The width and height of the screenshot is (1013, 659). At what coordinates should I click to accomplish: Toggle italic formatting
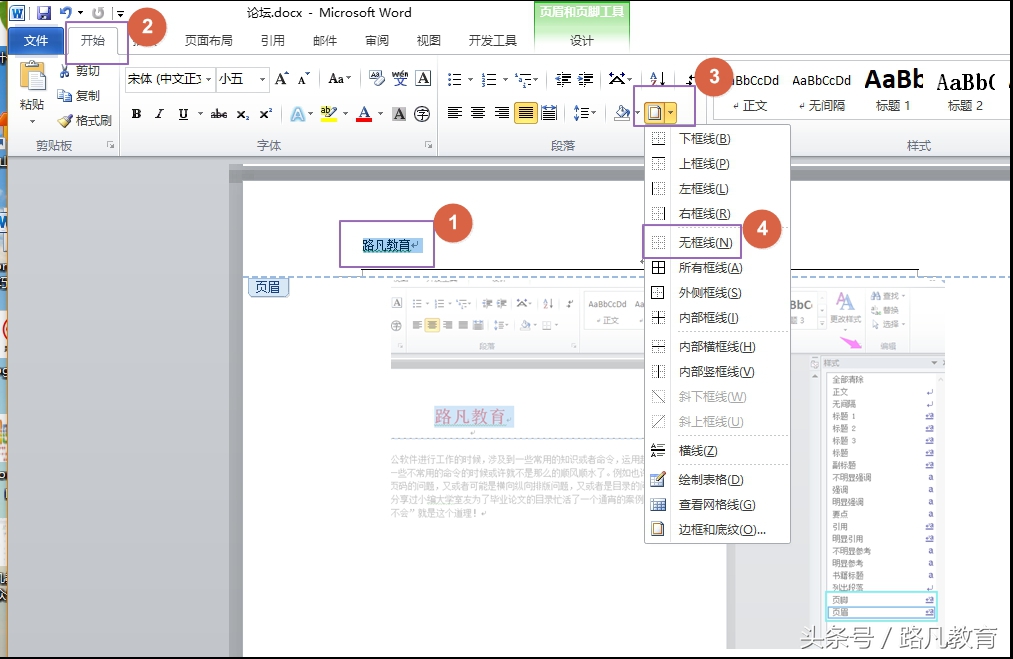coord(159,113)
